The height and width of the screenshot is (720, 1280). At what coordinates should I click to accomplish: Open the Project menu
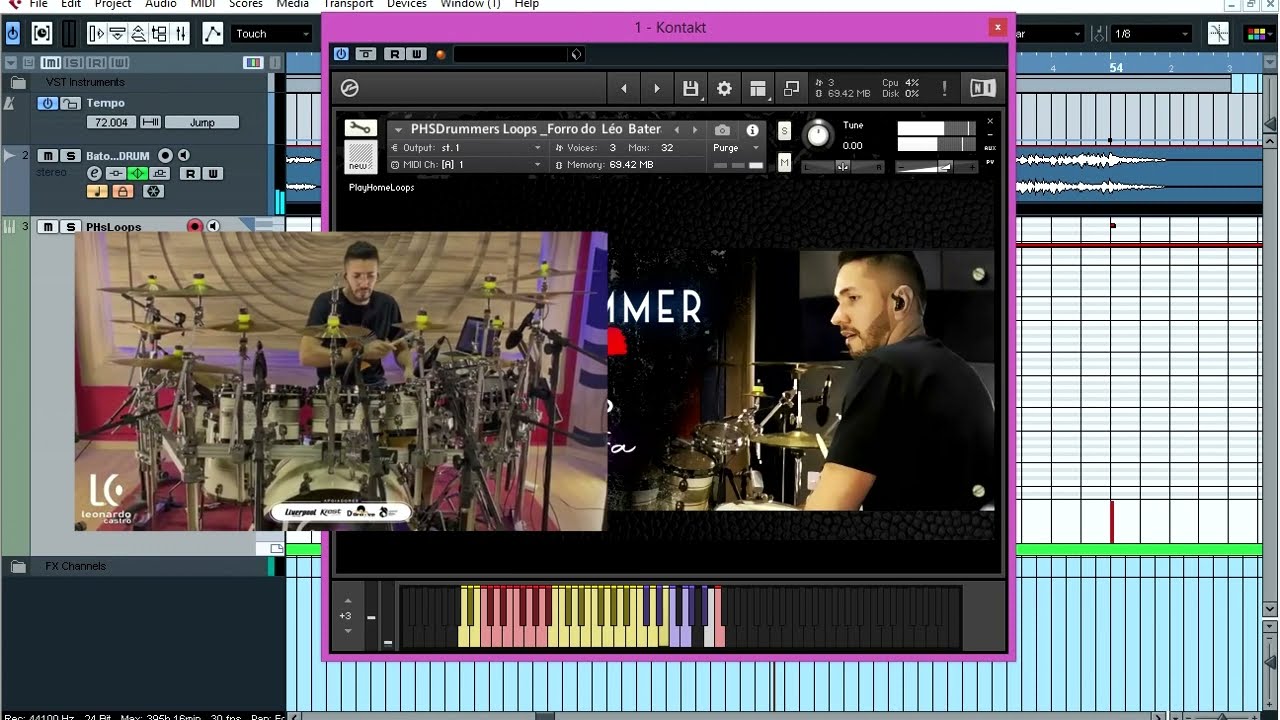point(113,4)
